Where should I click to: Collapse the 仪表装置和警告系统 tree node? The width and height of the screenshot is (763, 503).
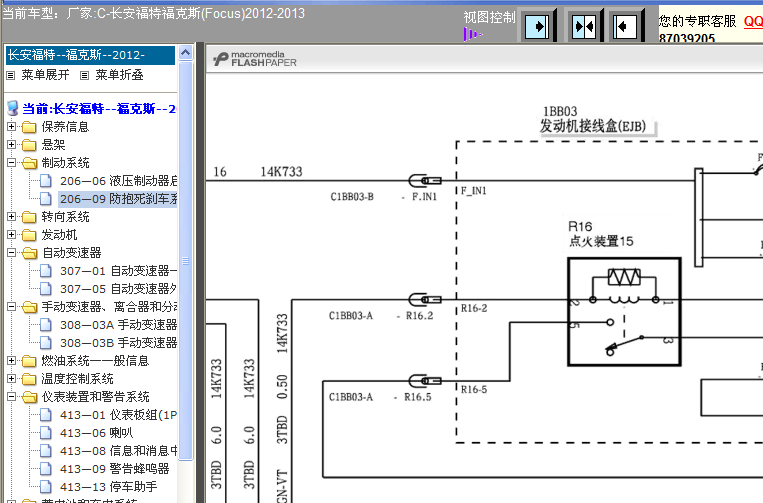pyautogui.click(x=12, y=396)
